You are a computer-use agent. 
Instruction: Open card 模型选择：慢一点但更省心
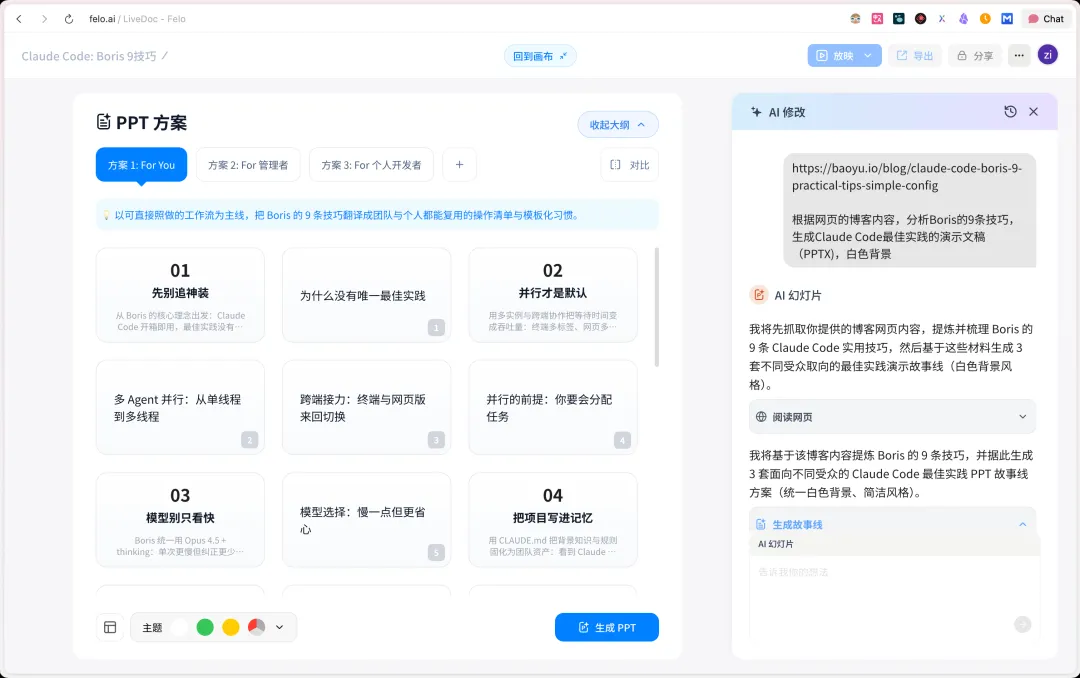(366, 520)
